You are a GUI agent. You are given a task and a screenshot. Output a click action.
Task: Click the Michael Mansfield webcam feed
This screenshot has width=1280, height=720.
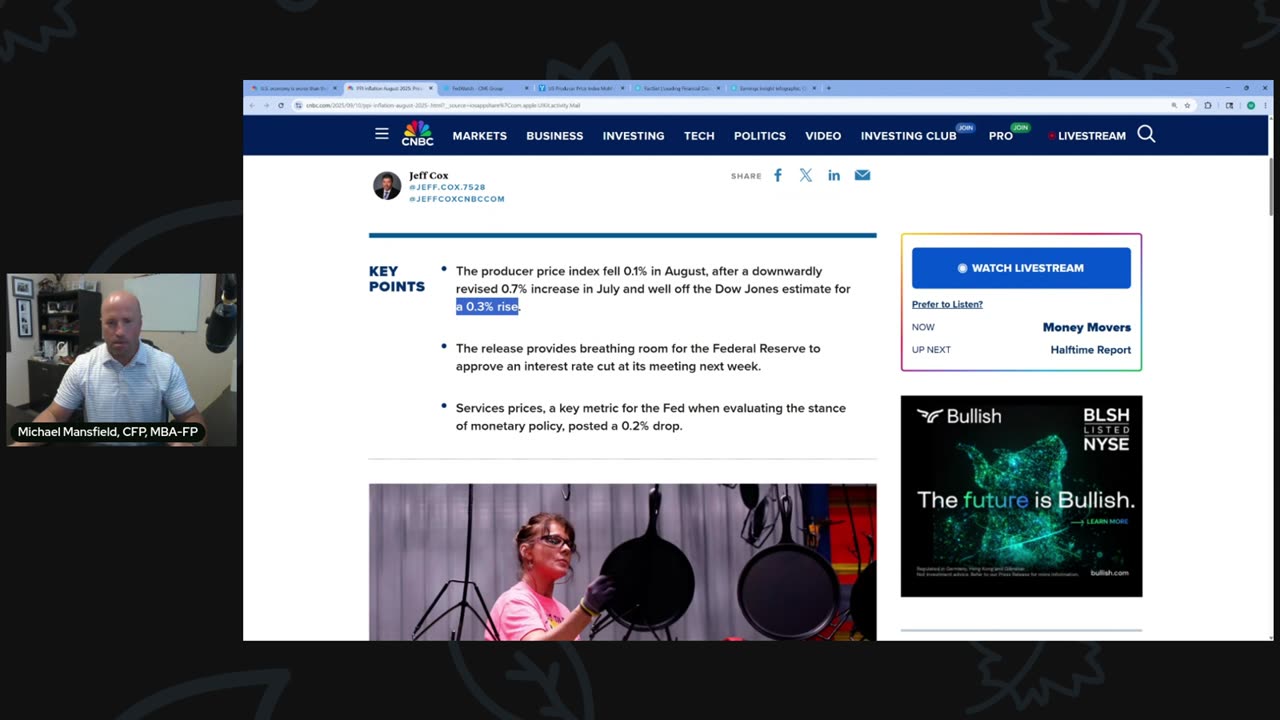[x=122, y=360]
